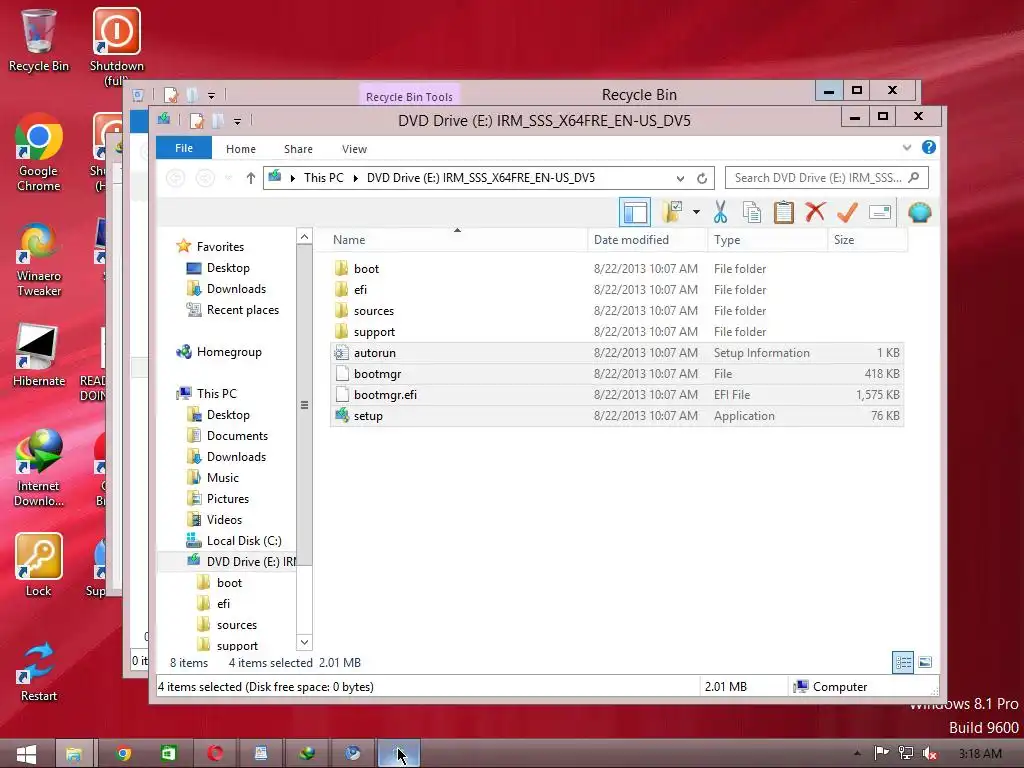Switch to the Home ribbon tab
Screen dimensions: 1024x768
point(240,149)
